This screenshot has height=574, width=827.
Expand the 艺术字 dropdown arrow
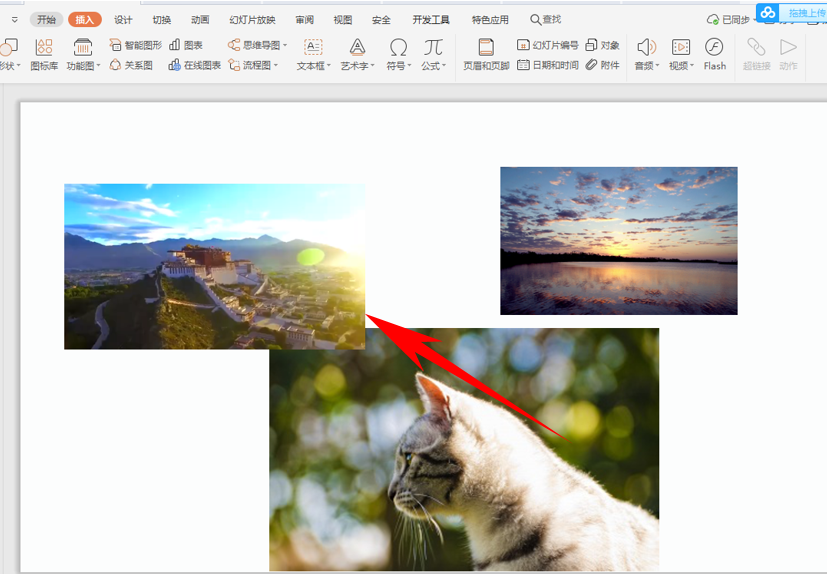pos(372,66)
